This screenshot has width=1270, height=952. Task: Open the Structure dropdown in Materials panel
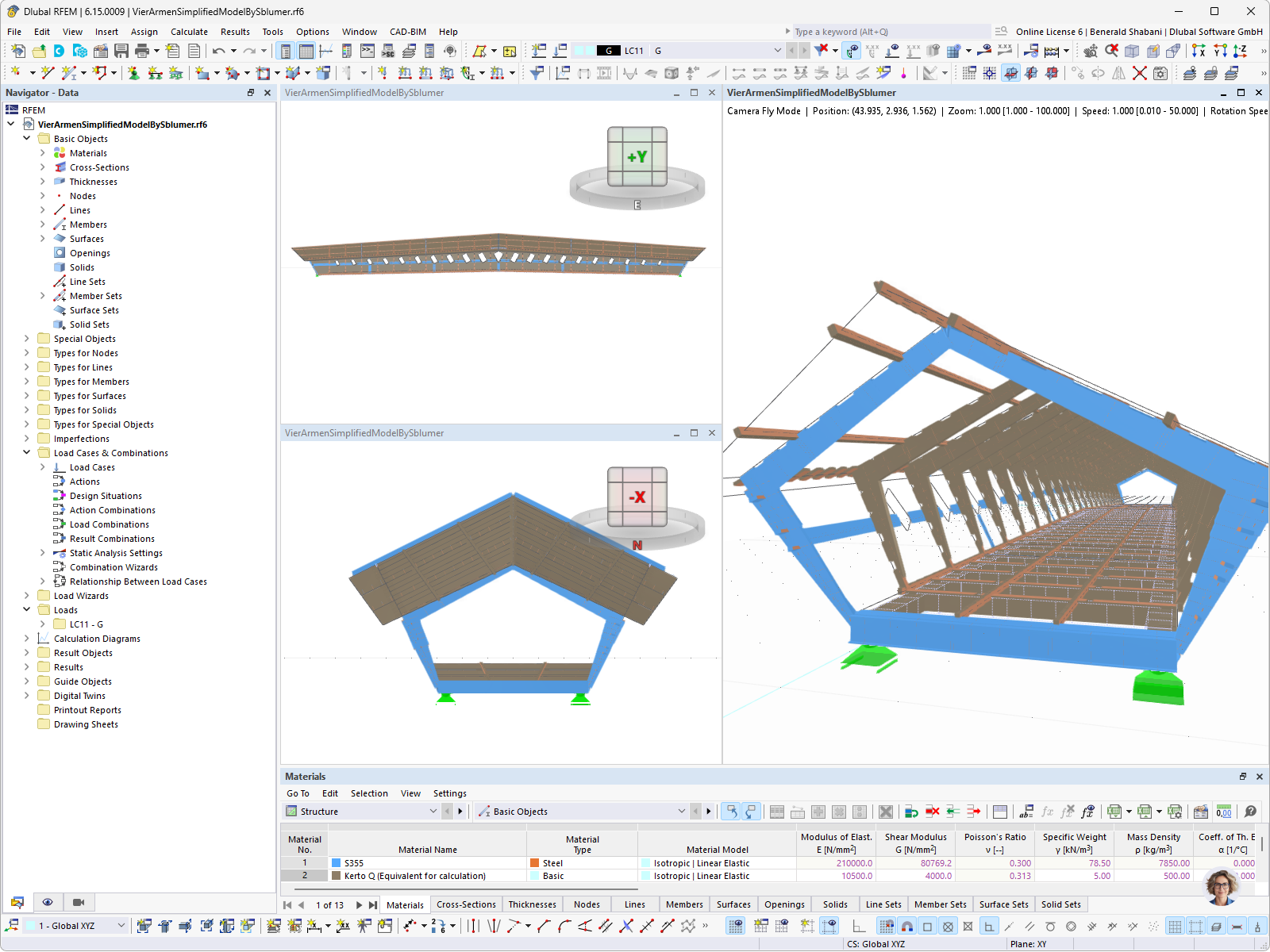(x=433, y=812)
